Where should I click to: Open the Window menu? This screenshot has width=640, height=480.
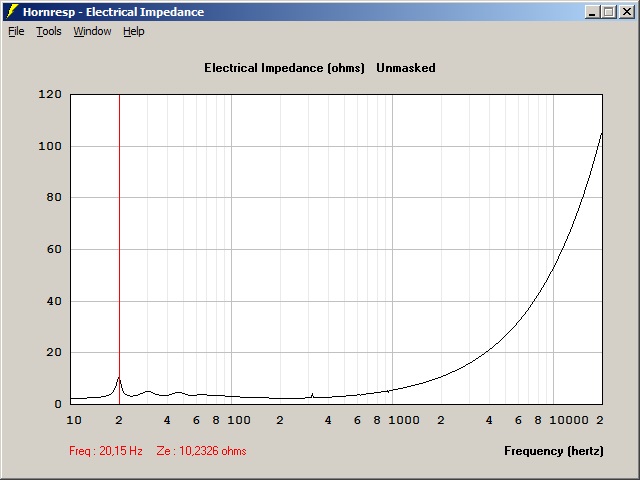92,31
